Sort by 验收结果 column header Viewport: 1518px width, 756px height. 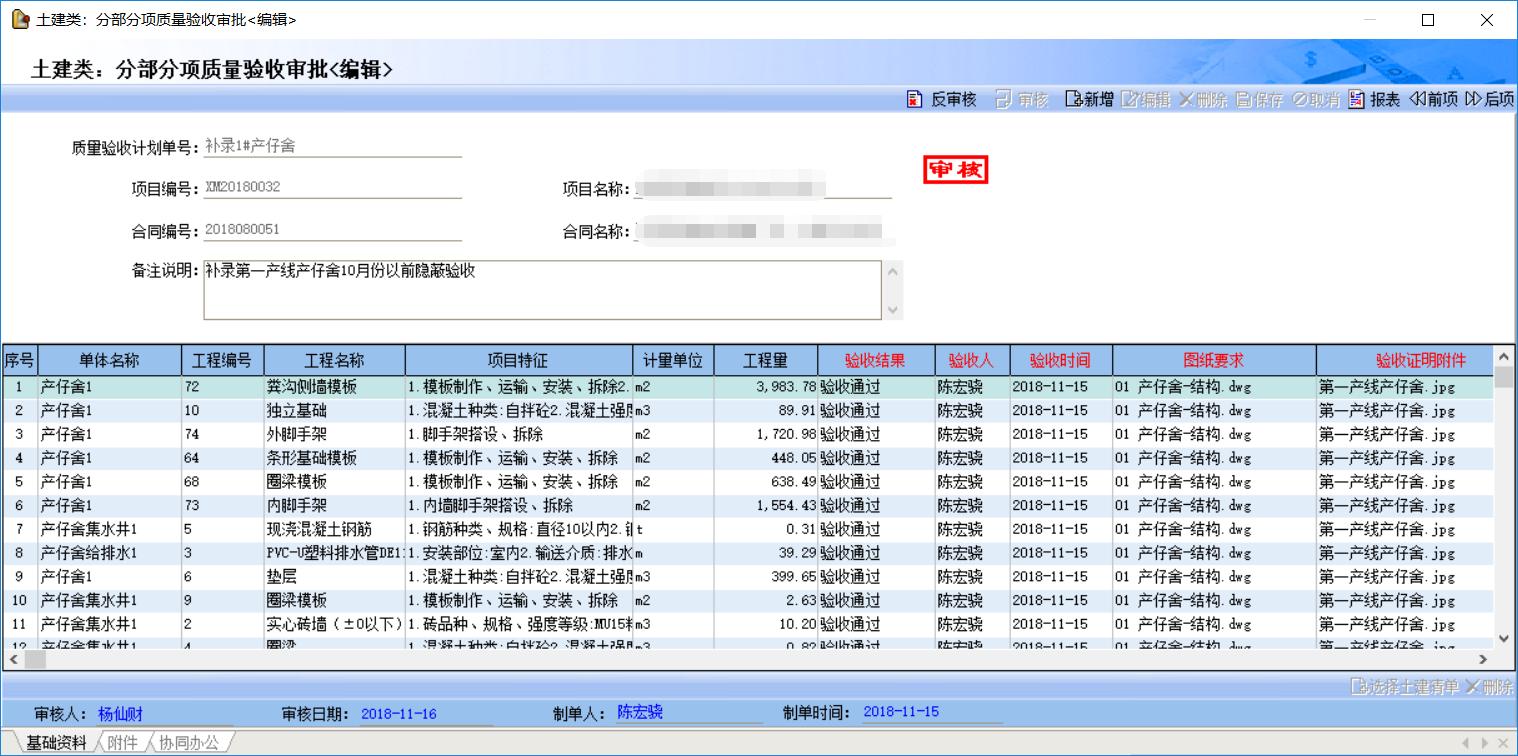click(875, 361)
